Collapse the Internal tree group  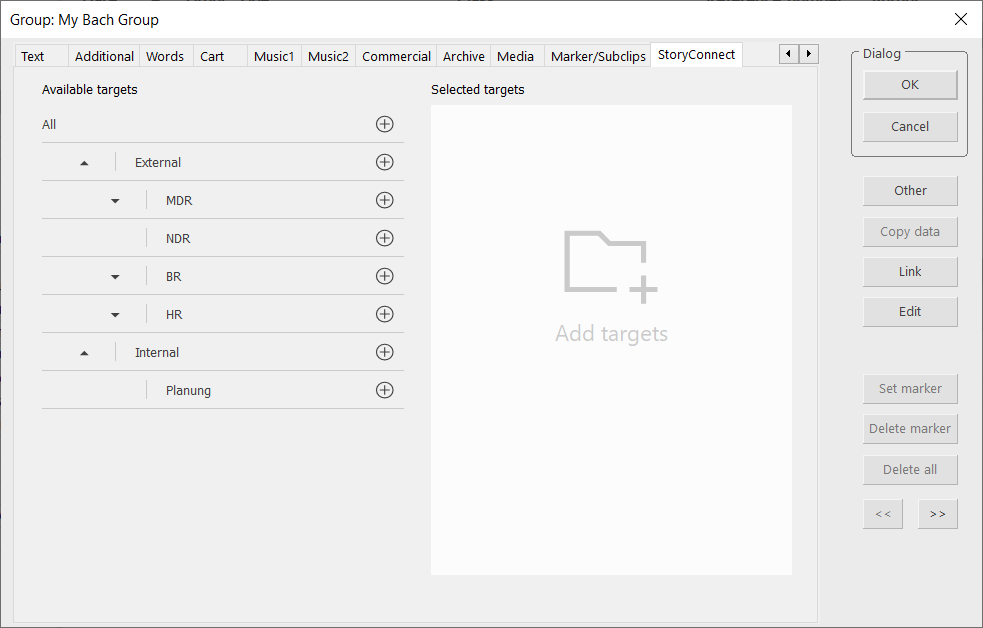pos(84,353)
